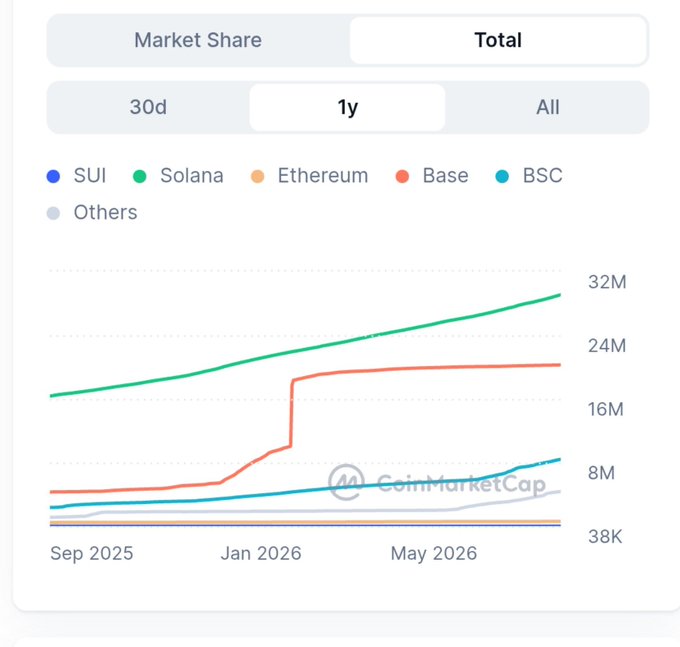Hide the SUI series via its label
This screenshot has height=647, width=680.
point(90,176)
